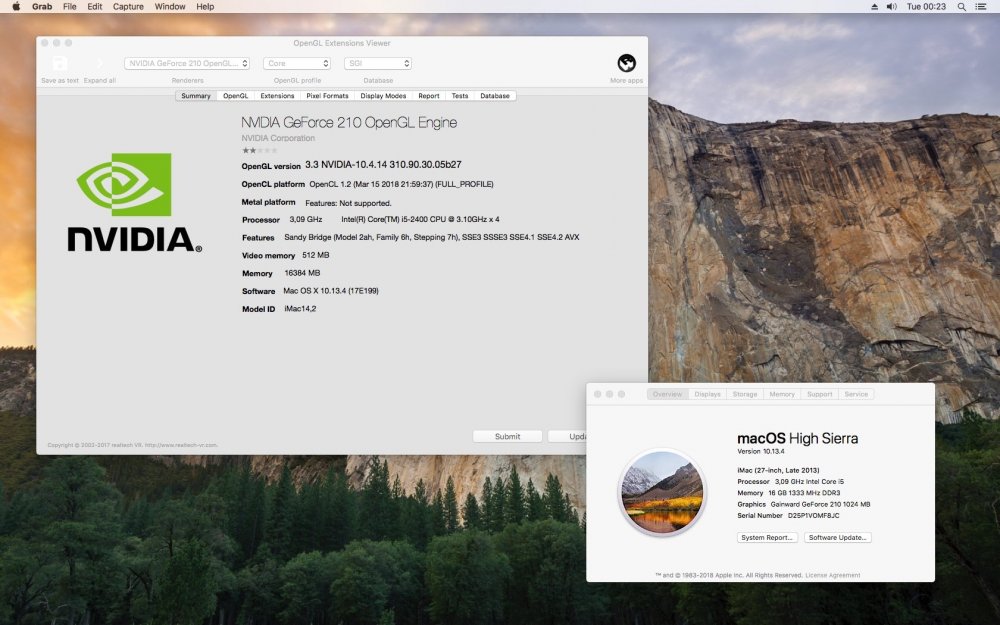Select Memory tab in About This Mac
The height and width of the screenshot is (625, 1000).
(782, 394)
